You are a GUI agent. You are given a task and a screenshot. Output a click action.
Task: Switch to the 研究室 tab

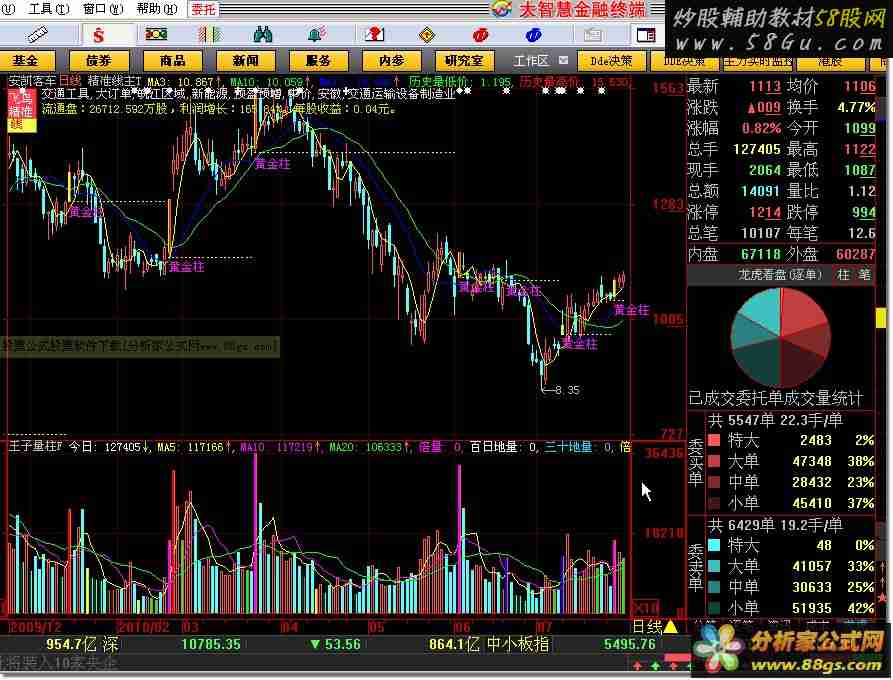464,60
